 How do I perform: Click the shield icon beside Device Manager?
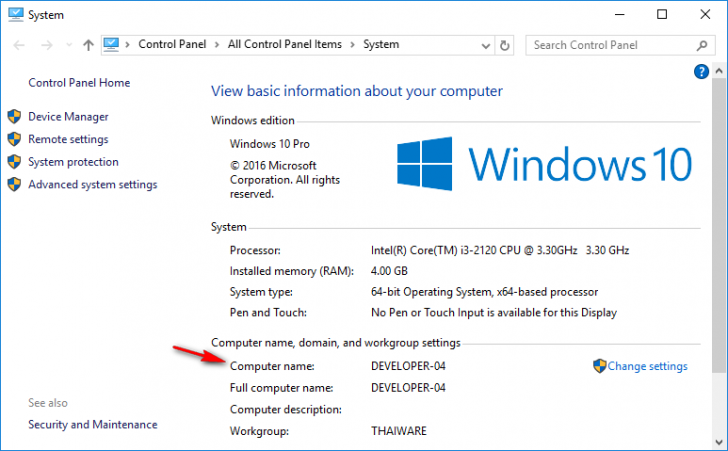14,117
